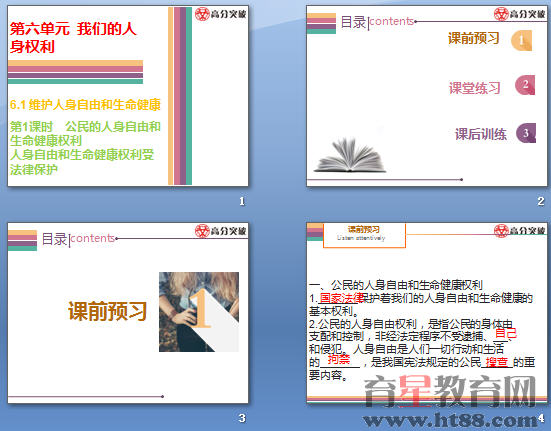This screenshot has height=431, width=551.
Task: Click the purple number 3 badge on slide 2
Action: pos(526,133)
